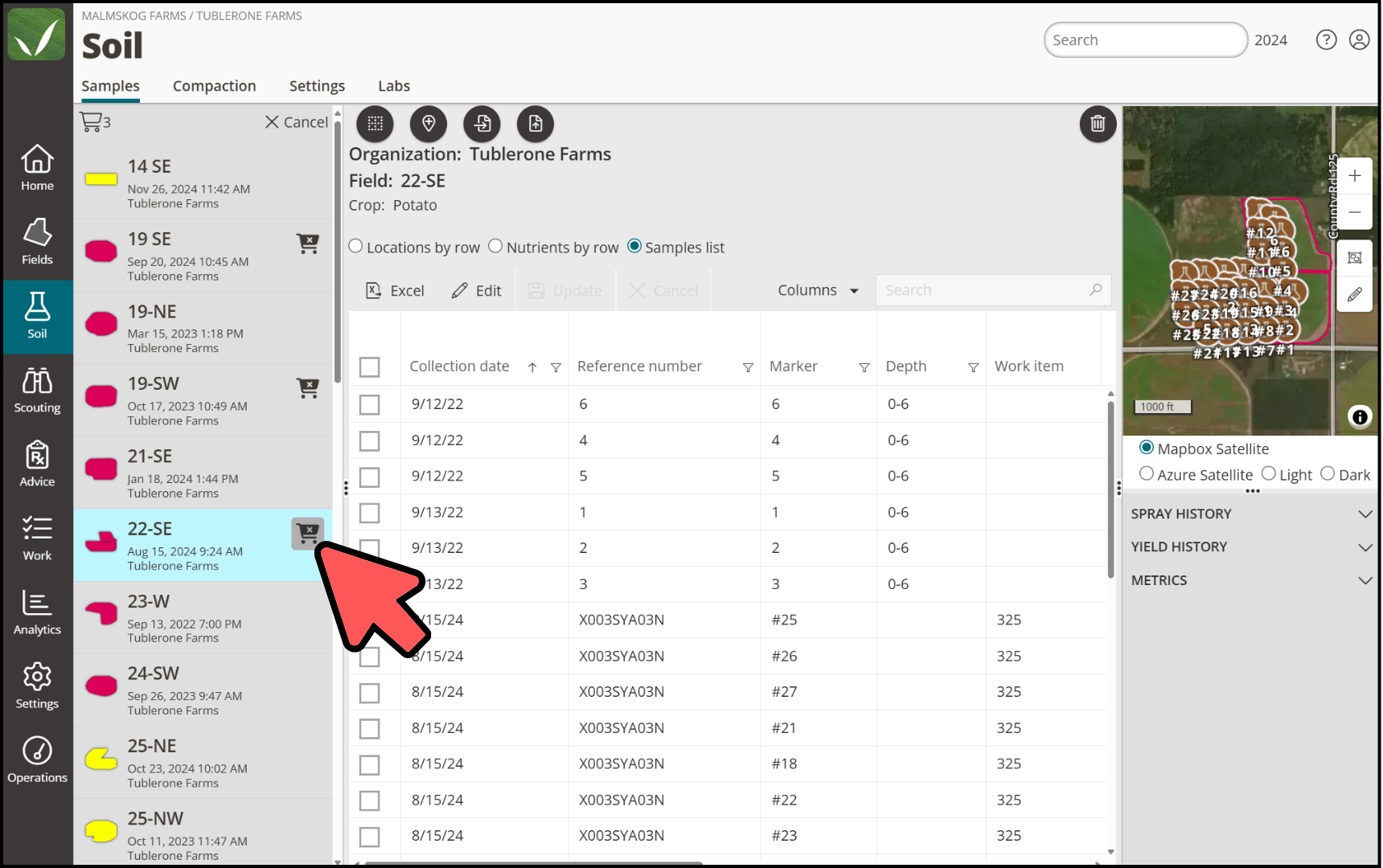Click the yellow 25-NW field shape
Image resolution: width=1383 pixels, height=868 pixels.
101,830
